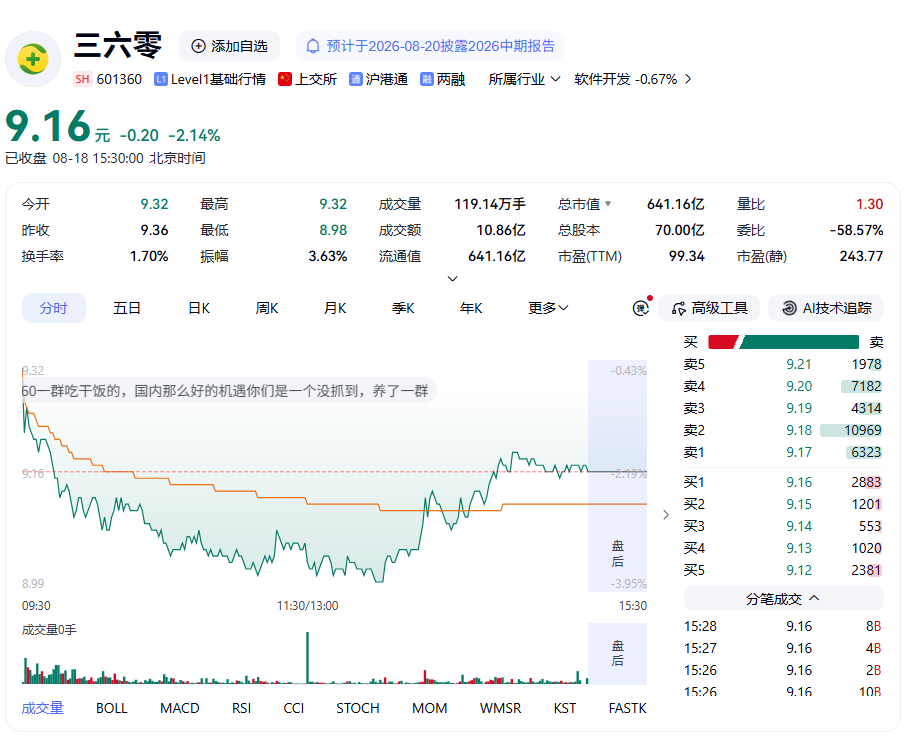Viewport: 915px width, 745px height.
Task: Select the WMSR indicator
Action: 500,708
